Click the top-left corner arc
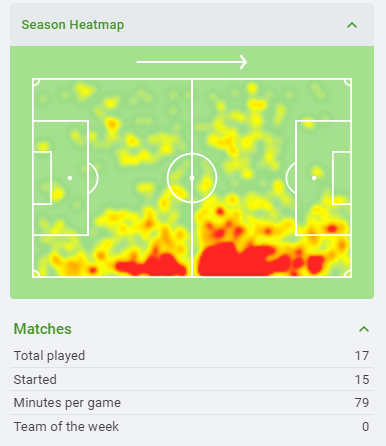Image resolution: width=386 pixels, height=446 pixels. tap(36, 82)
